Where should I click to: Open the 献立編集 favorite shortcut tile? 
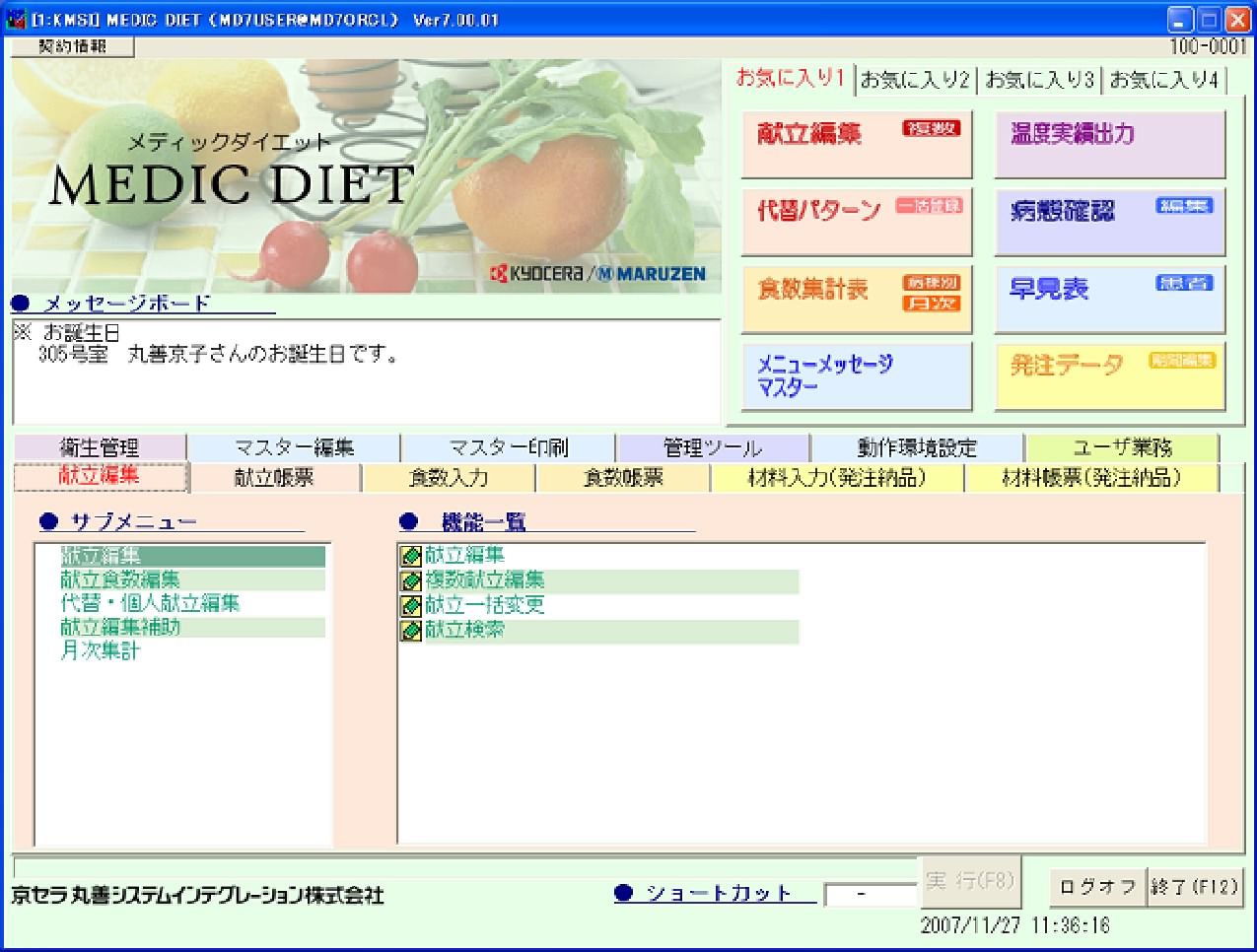click(856, 143)
